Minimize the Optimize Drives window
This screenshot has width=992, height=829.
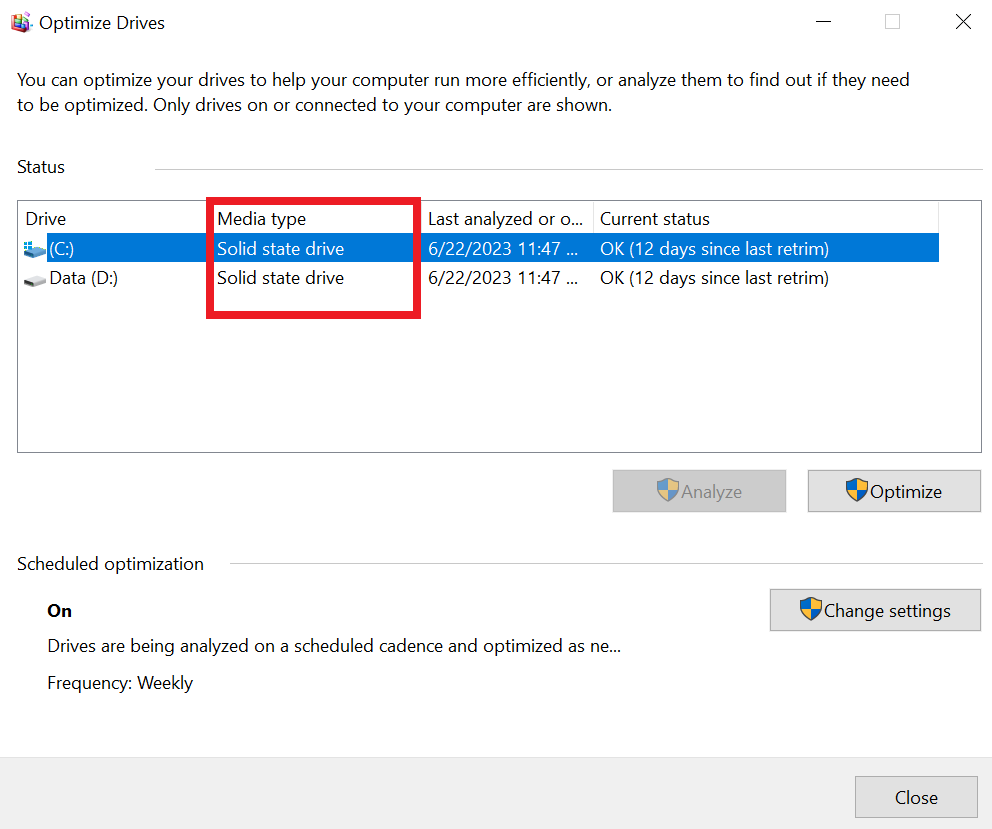click(x=823, y=22)
